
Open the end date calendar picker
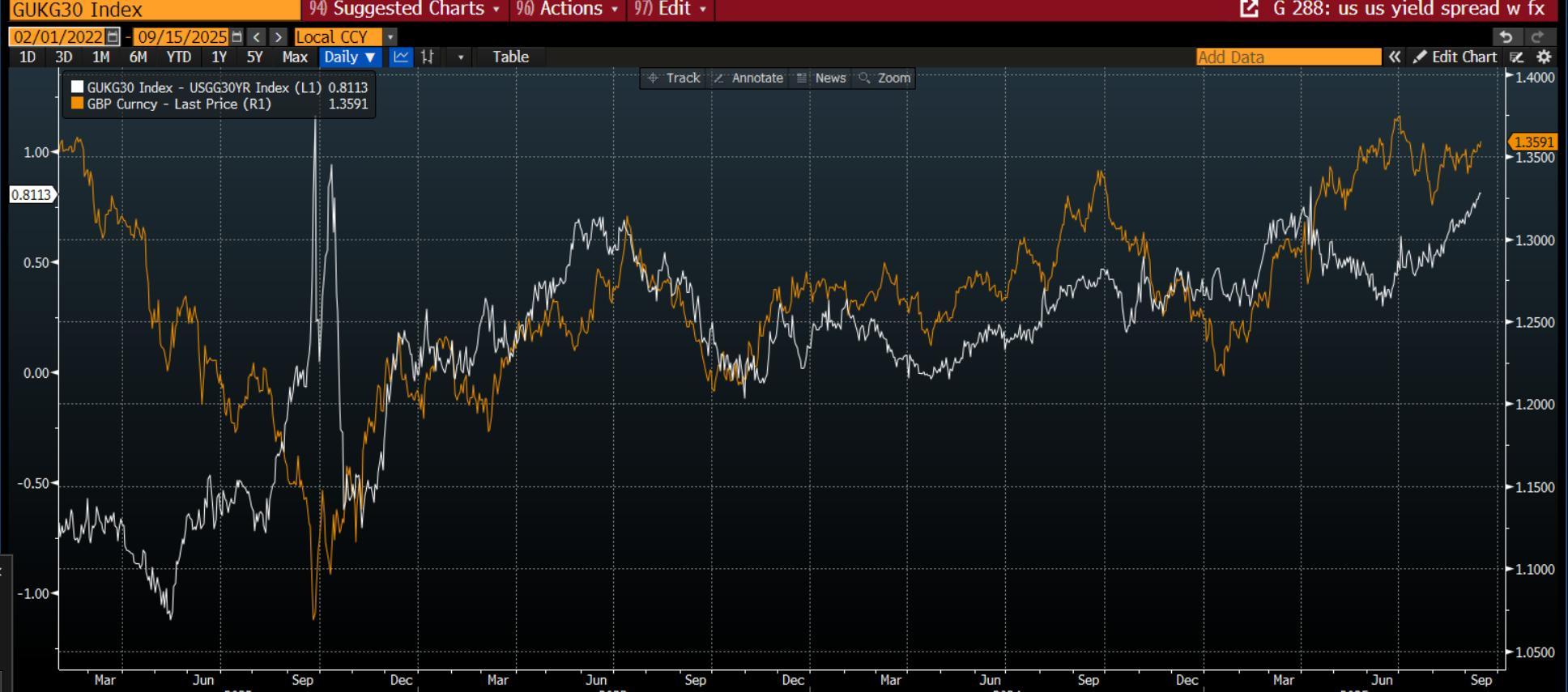click(x=236, y=37)
